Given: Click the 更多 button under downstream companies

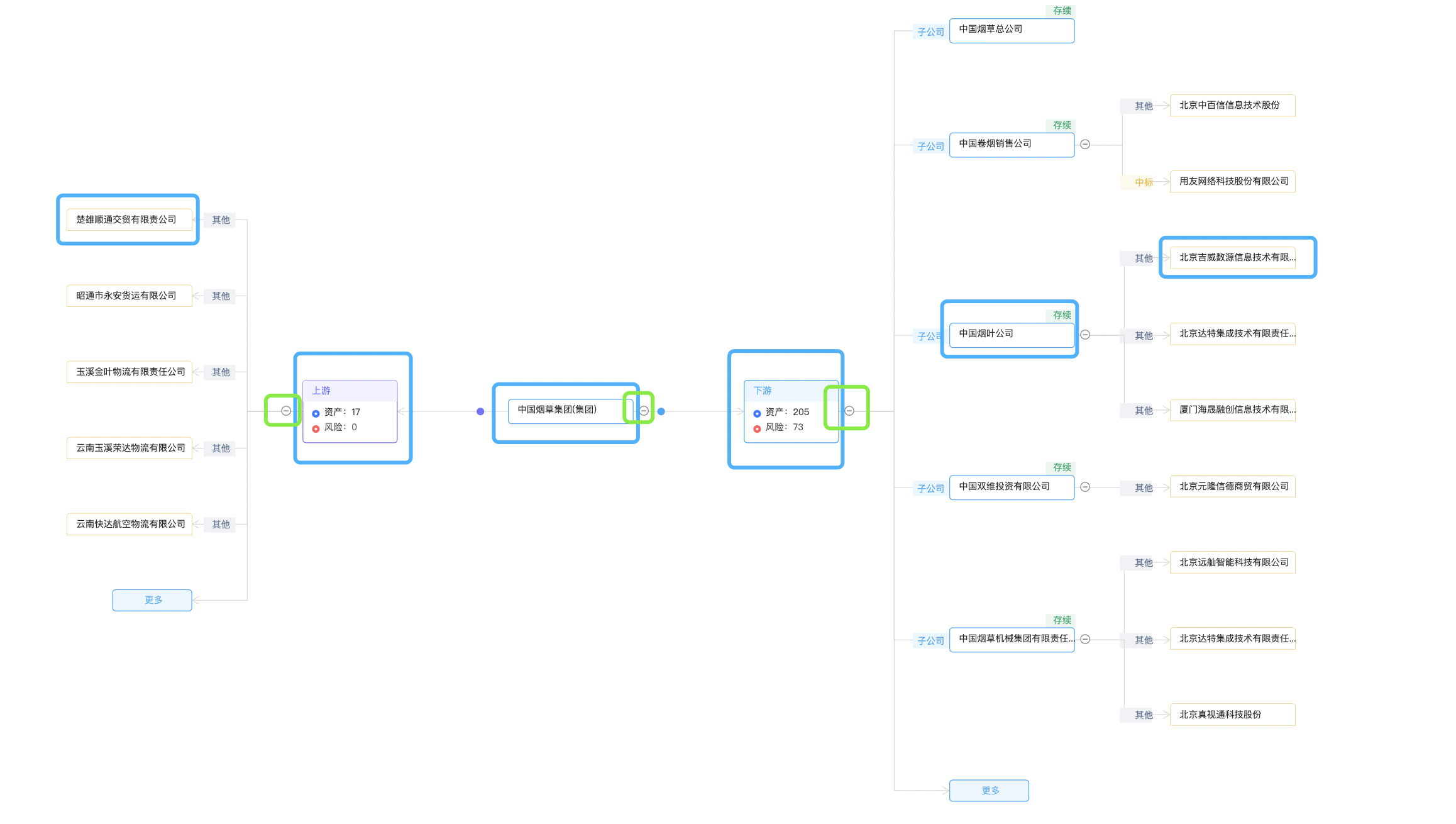Looking at the screenshot, I should coord(989,791).
